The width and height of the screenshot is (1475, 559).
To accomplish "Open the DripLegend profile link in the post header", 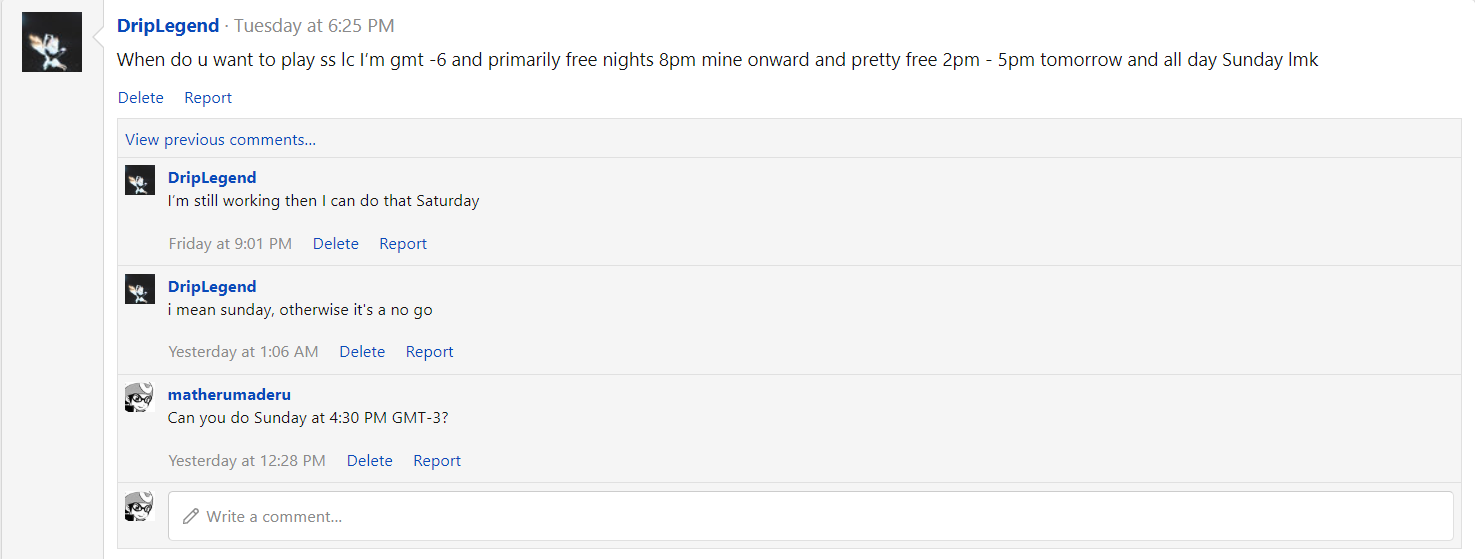I will 168,25.
